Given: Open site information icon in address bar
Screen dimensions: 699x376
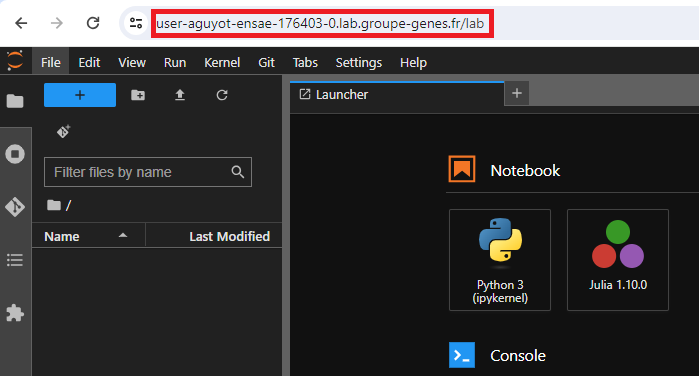Looking at the screenshot, I should (136, 23).
